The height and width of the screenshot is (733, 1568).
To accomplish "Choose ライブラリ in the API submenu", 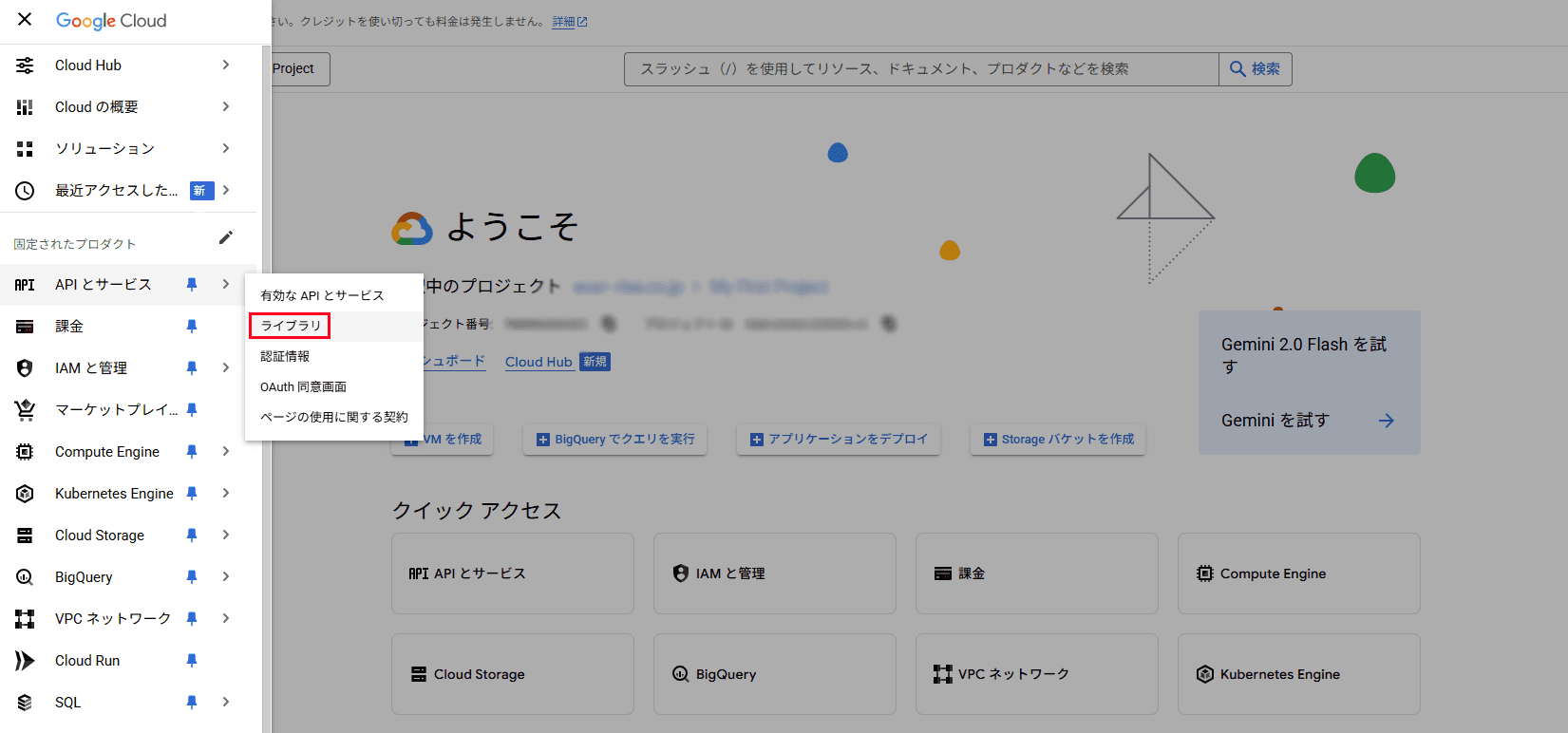I will pos(334,326).
